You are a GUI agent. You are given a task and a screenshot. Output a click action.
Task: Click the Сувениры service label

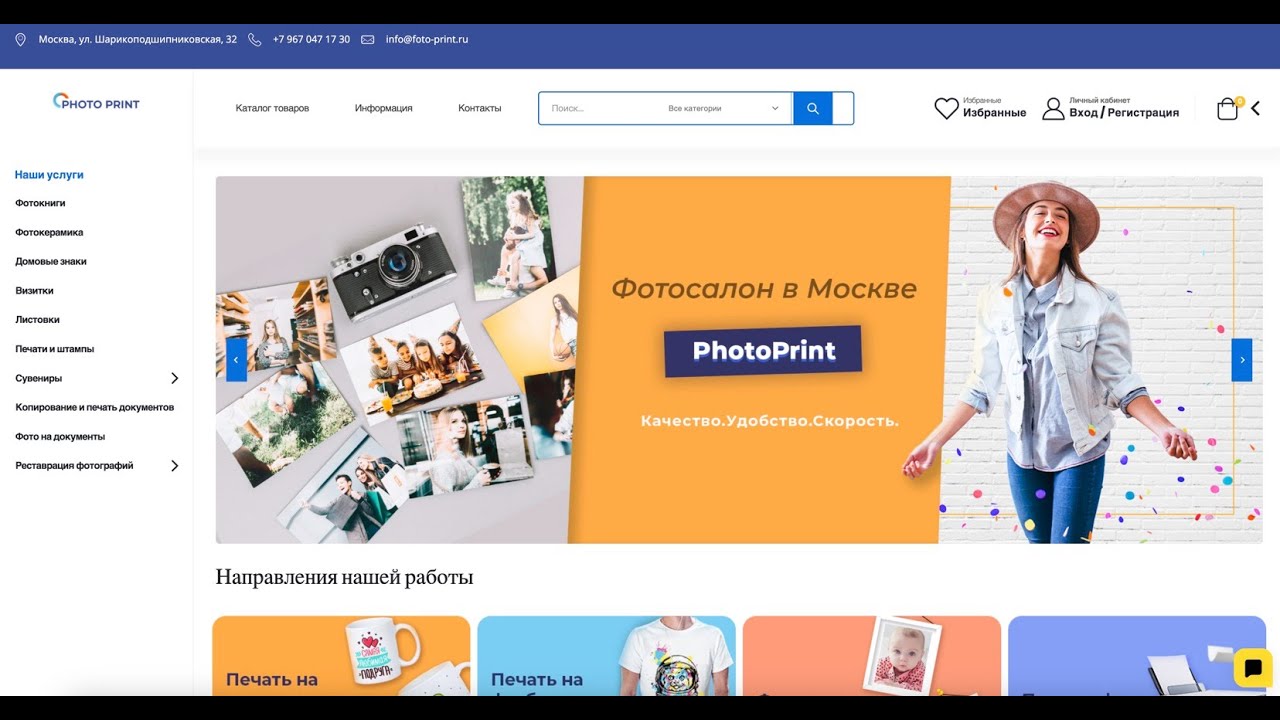click(x=39, y=378)
